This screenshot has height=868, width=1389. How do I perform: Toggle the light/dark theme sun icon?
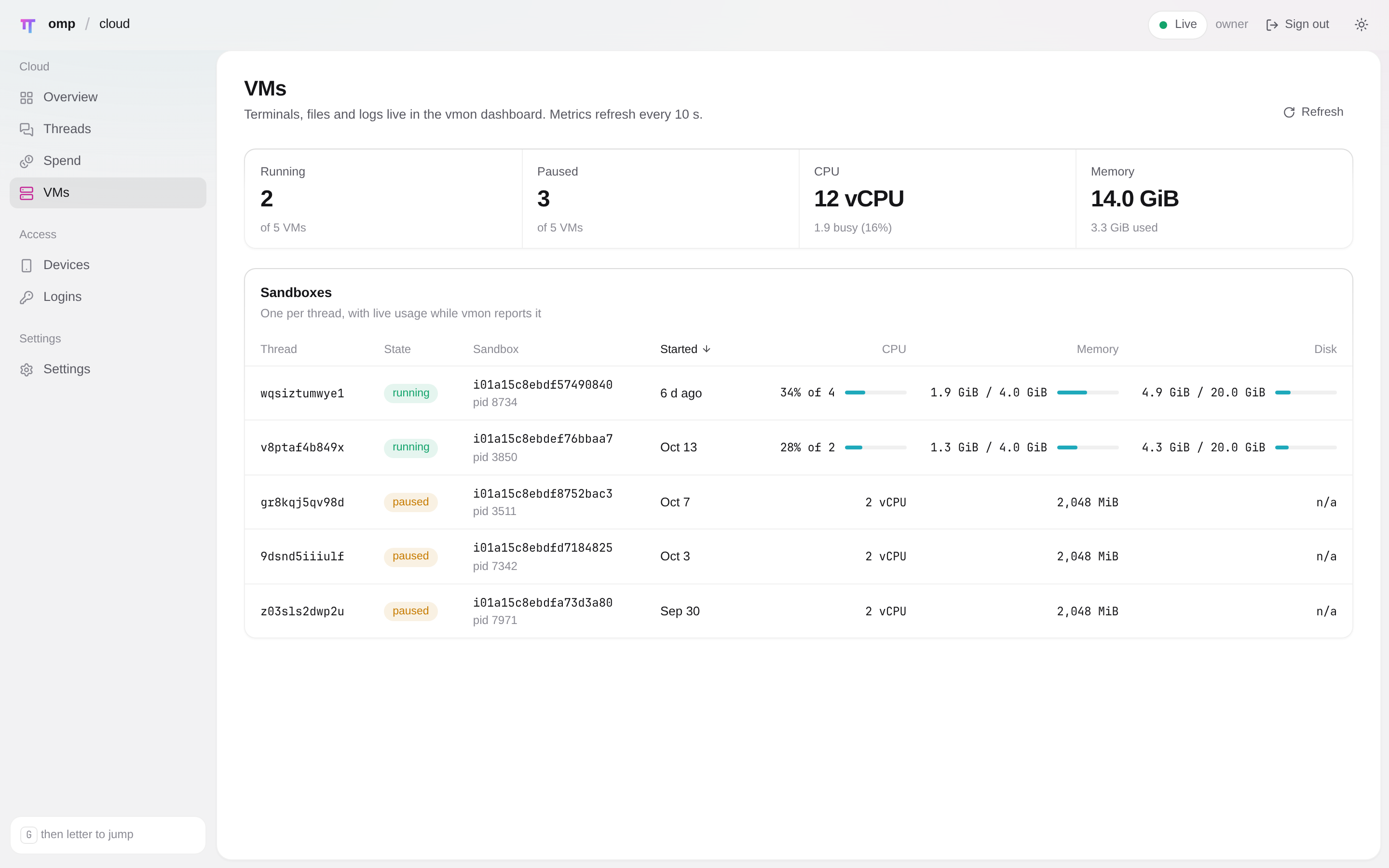(x=1361, y=25)
